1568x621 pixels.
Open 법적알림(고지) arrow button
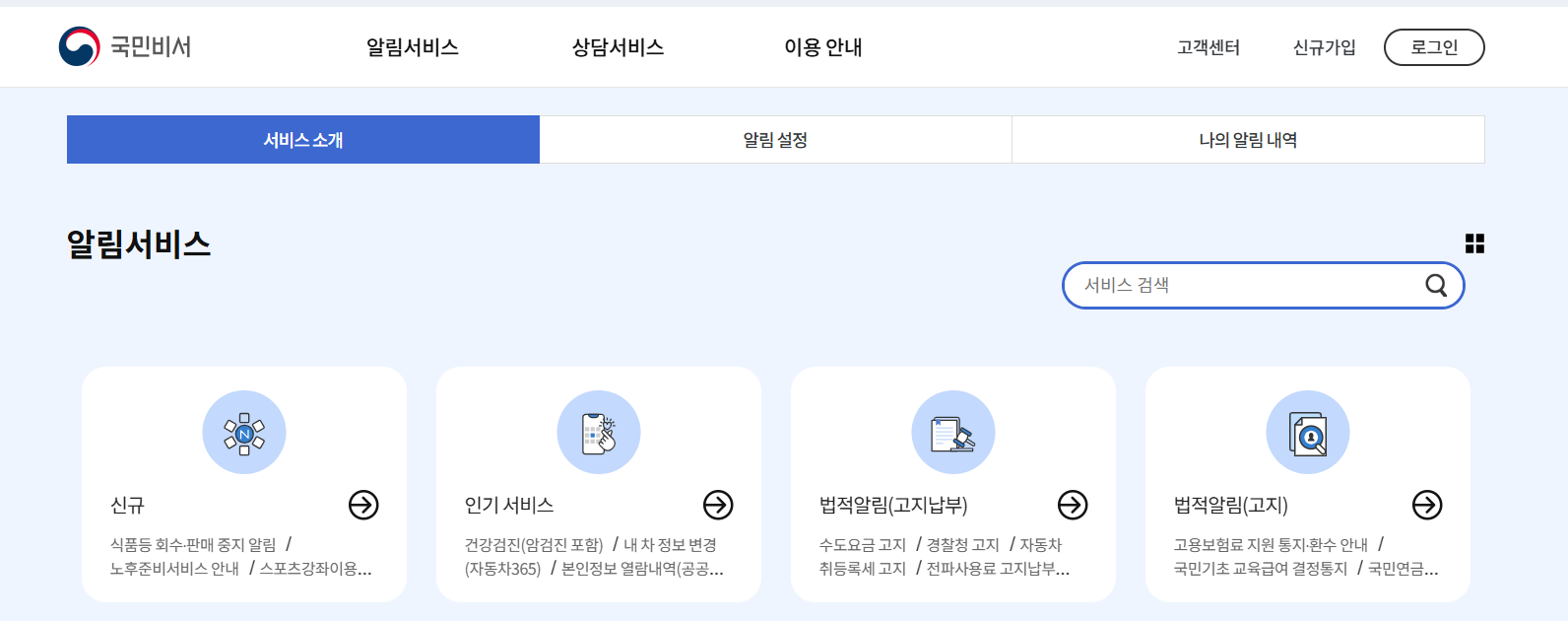[1427, 505]
